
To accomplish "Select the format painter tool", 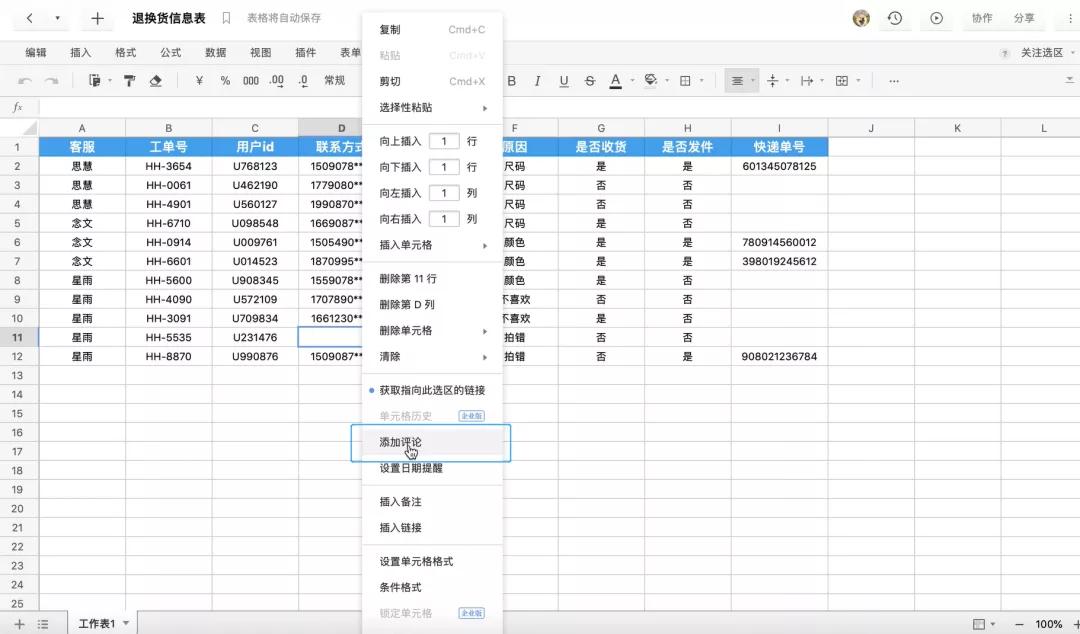I will click(129, 81).
